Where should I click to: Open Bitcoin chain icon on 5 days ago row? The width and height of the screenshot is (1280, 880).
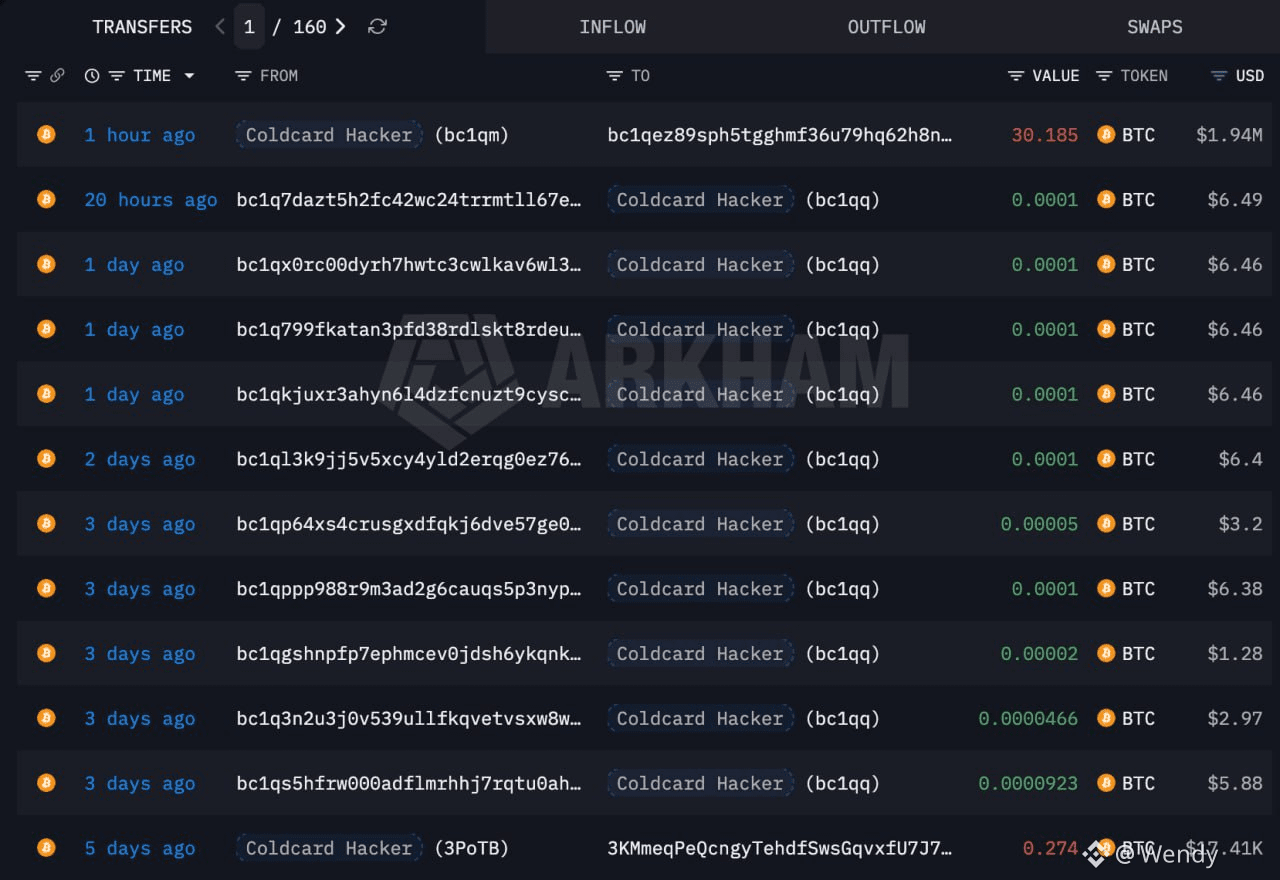[x=46, y=848]
